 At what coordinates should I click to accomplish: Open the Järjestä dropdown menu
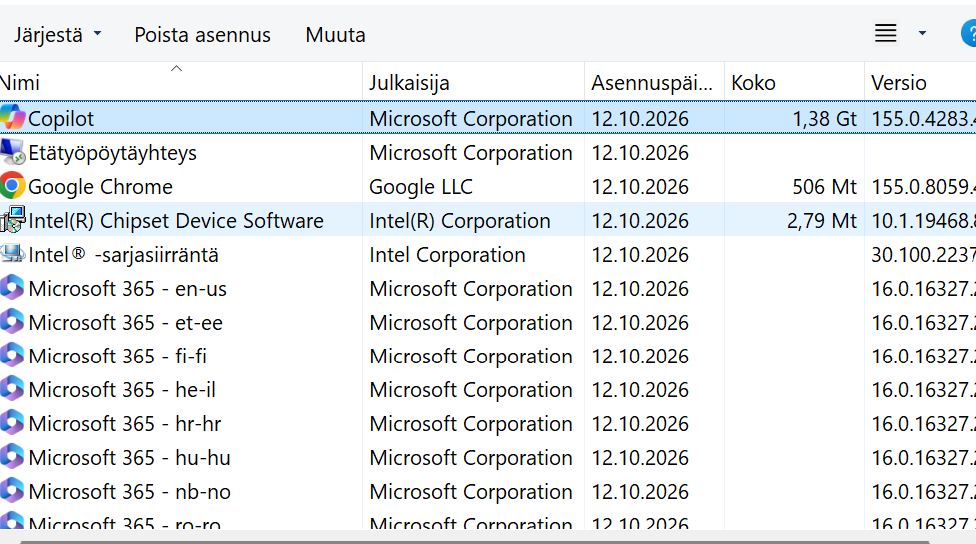coord(57,35)
